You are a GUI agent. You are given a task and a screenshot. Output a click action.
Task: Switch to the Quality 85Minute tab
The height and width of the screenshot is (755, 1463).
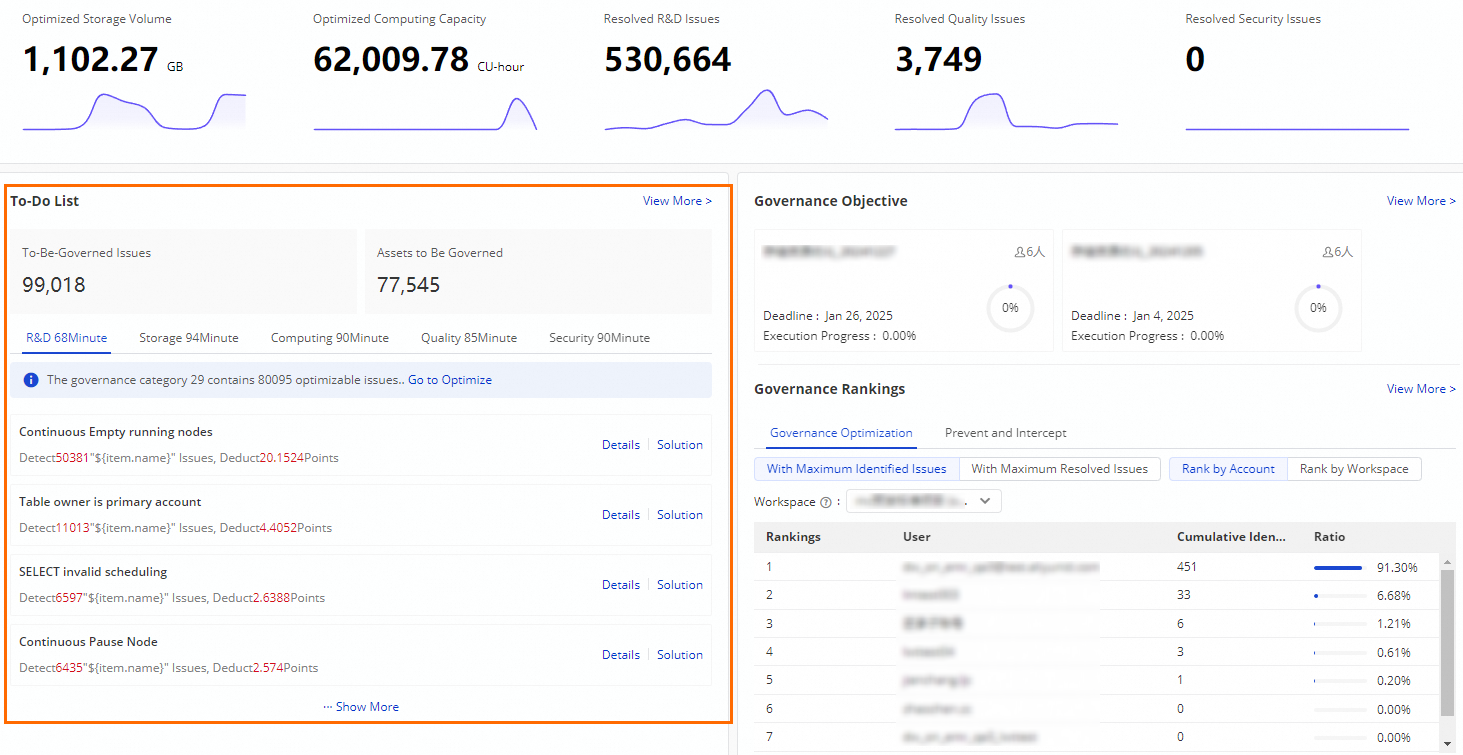469,338
